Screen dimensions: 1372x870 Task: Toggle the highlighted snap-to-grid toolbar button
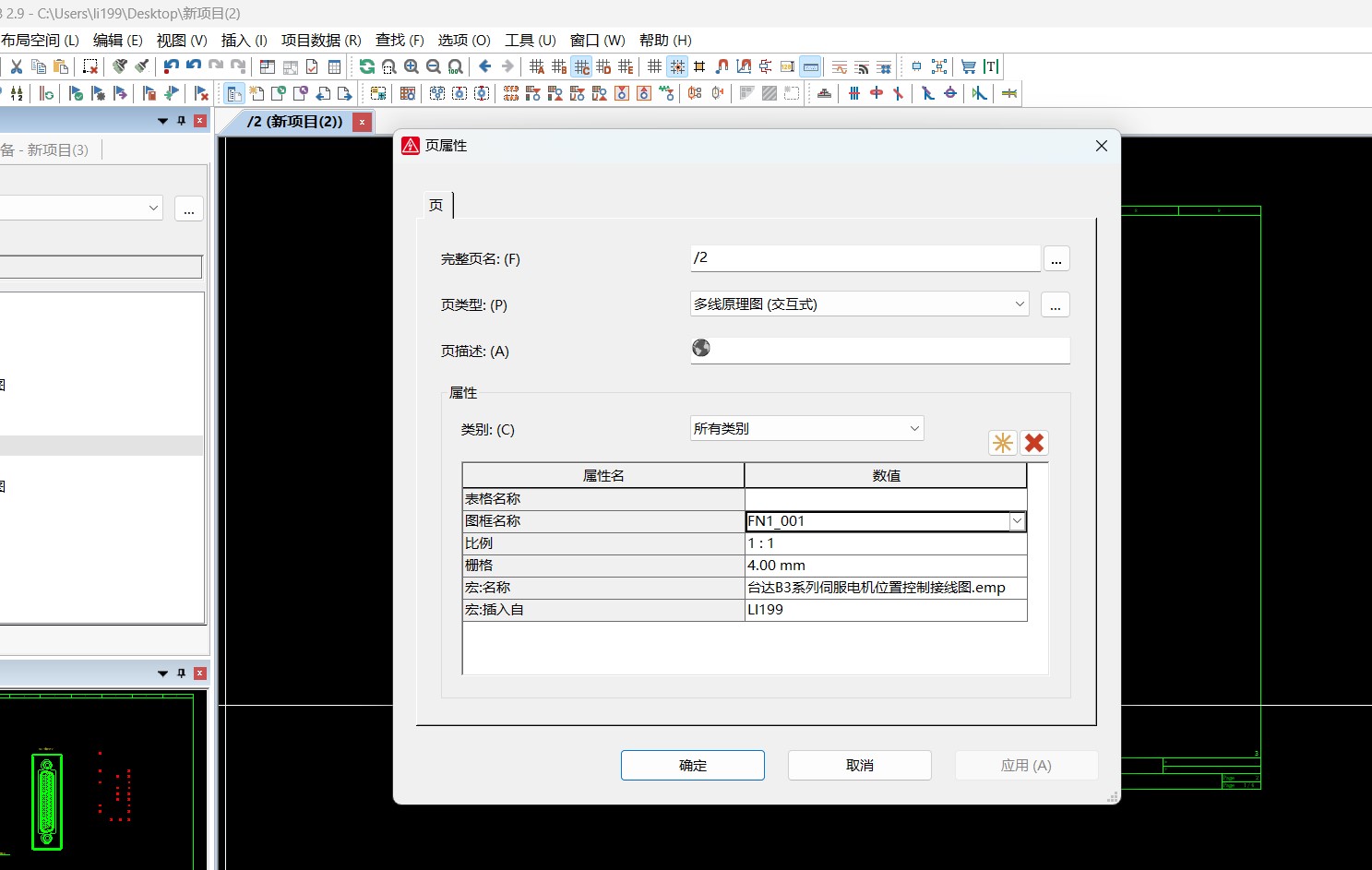coord(677,66)
